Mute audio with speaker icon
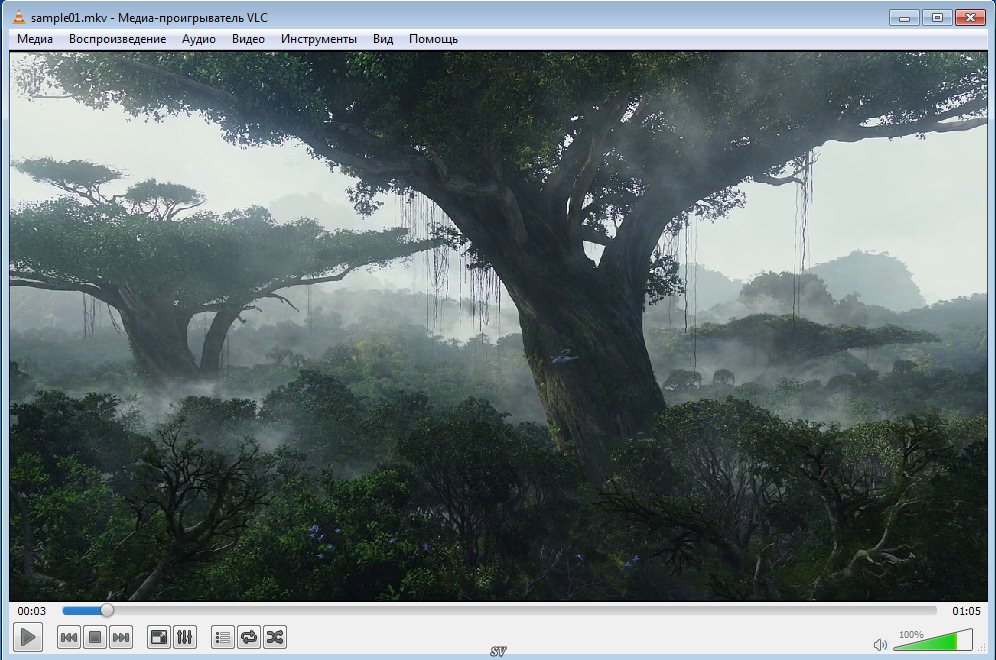996x660 pixels. click(x=880, y=645)
